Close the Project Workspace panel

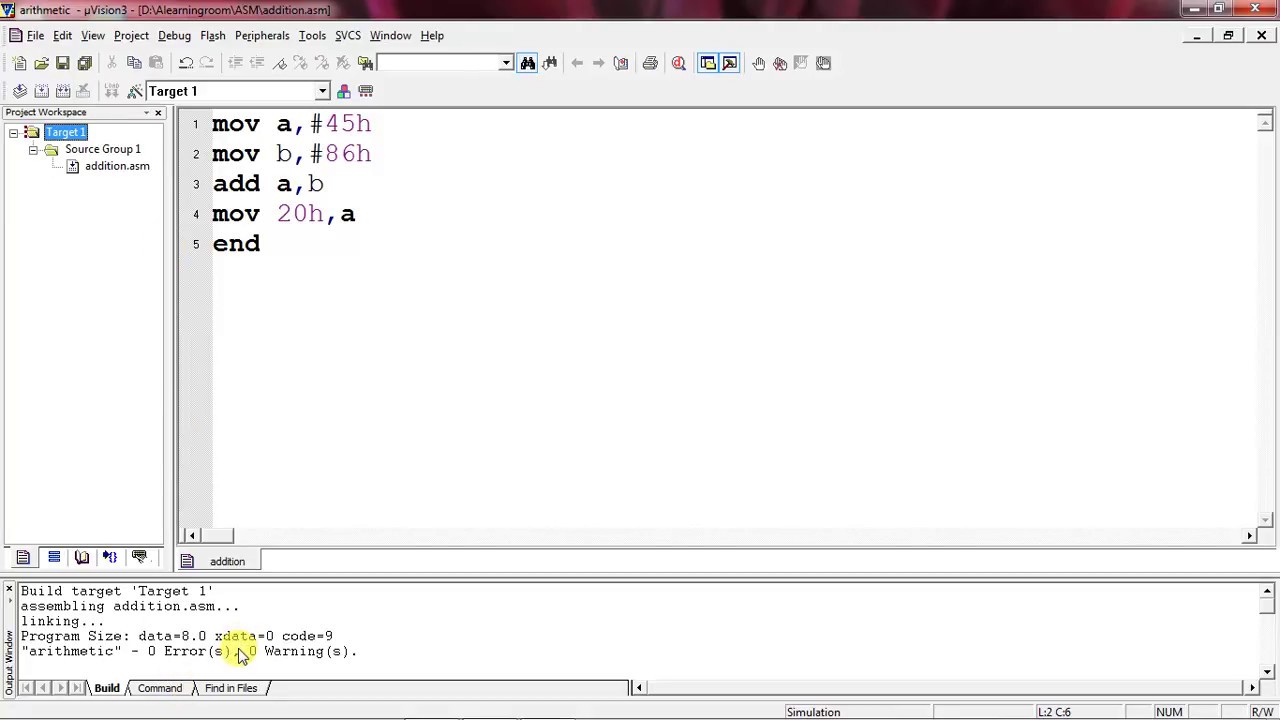[x=158, y=112]
